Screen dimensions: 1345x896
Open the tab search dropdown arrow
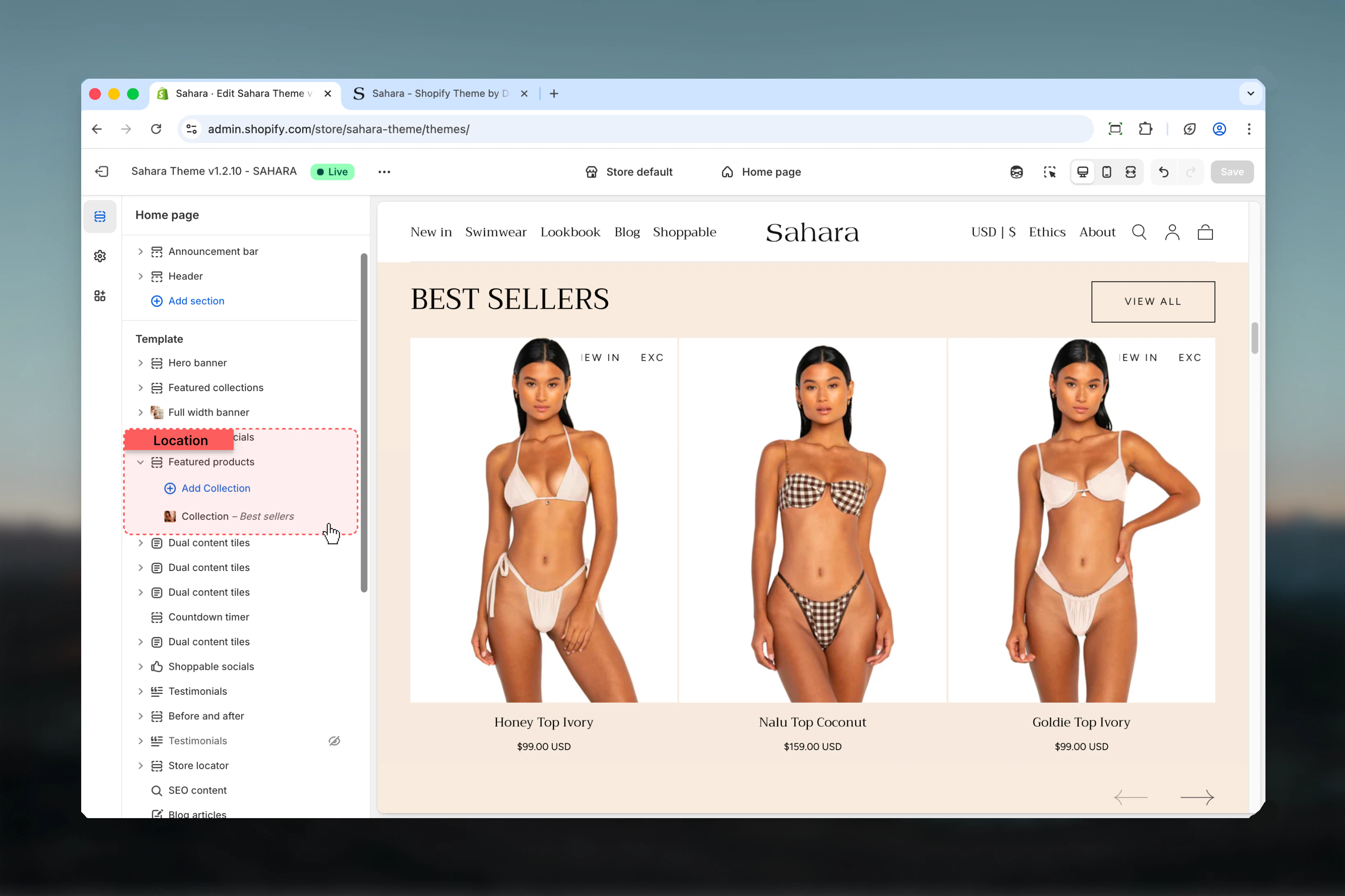[x=1250, y=94]
